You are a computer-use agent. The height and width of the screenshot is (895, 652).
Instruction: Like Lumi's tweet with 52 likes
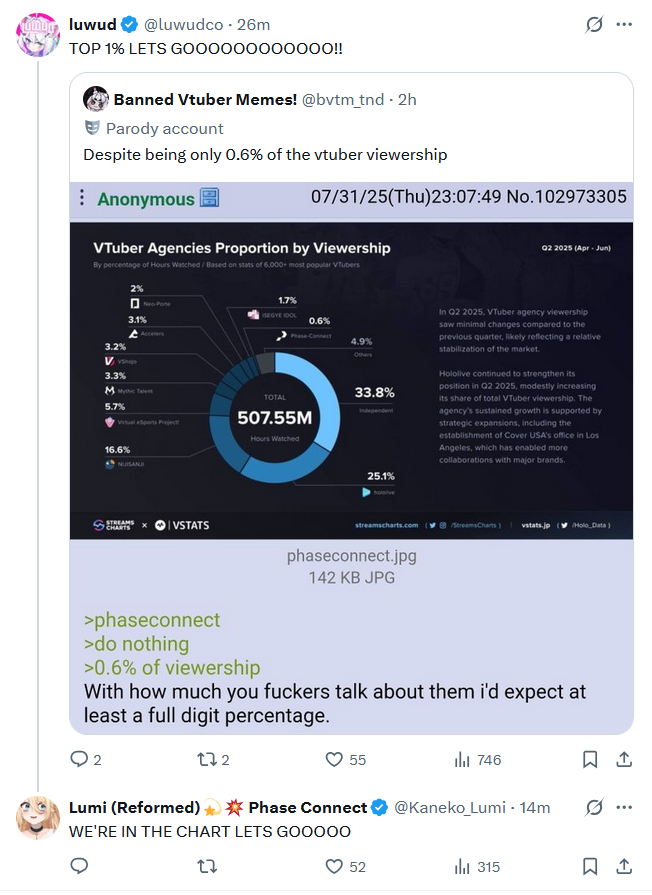click(345, 866)
